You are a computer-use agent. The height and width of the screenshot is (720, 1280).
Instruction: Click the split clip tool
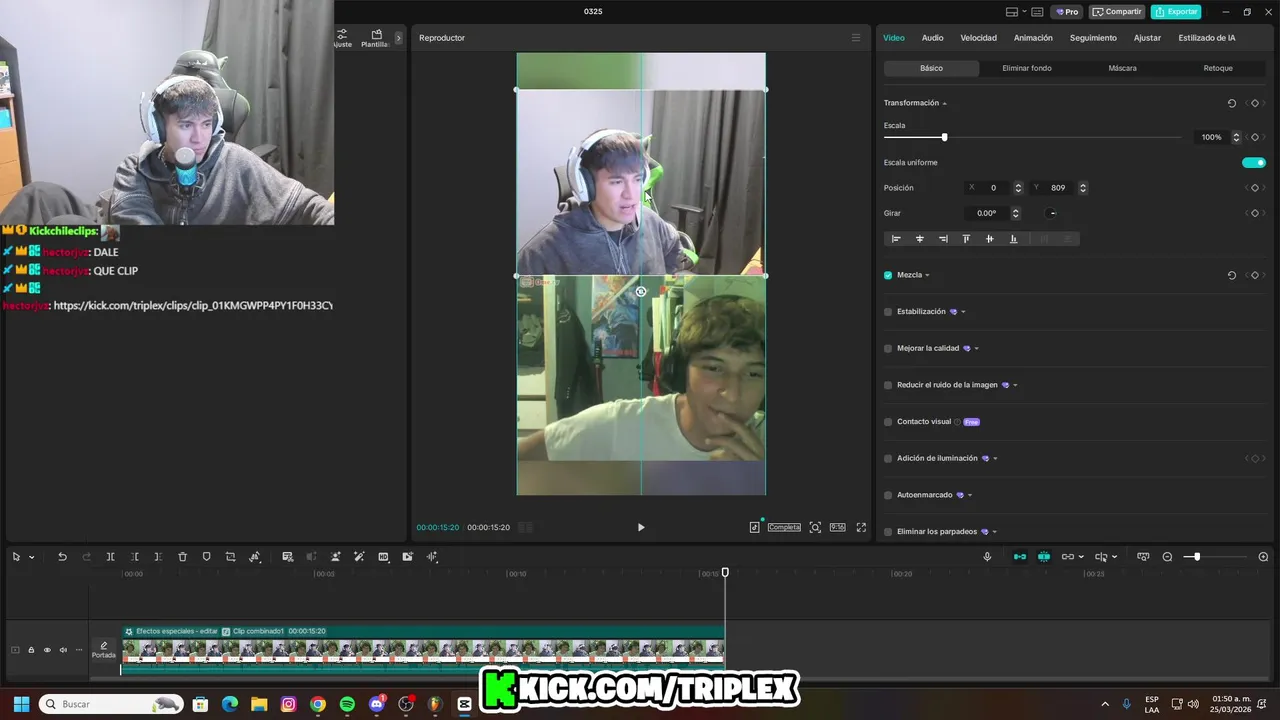(x=110, y=557)
